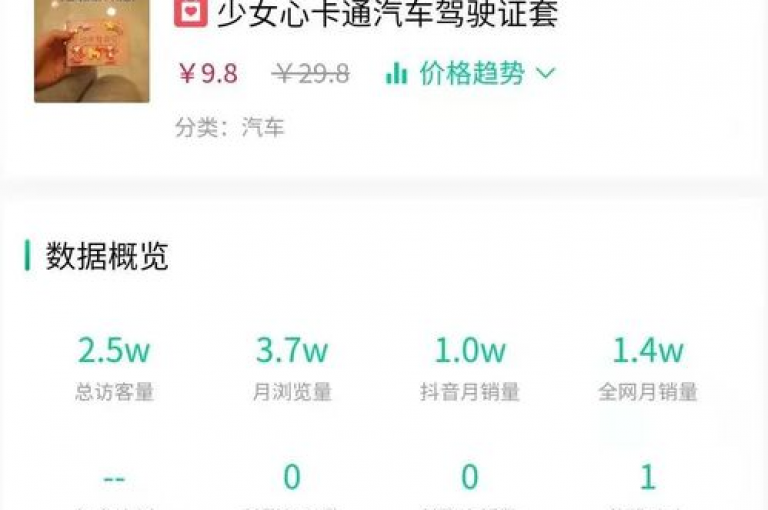Click the 总访客量 label
The height and width of the screenshot is (510, 768).
114,392
